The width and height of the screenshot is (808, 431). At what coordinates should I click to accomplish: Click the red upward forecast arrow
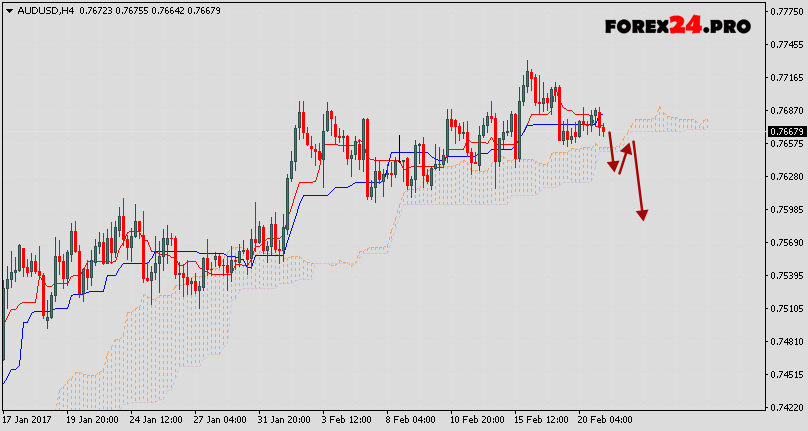click(x=625, y=157)
